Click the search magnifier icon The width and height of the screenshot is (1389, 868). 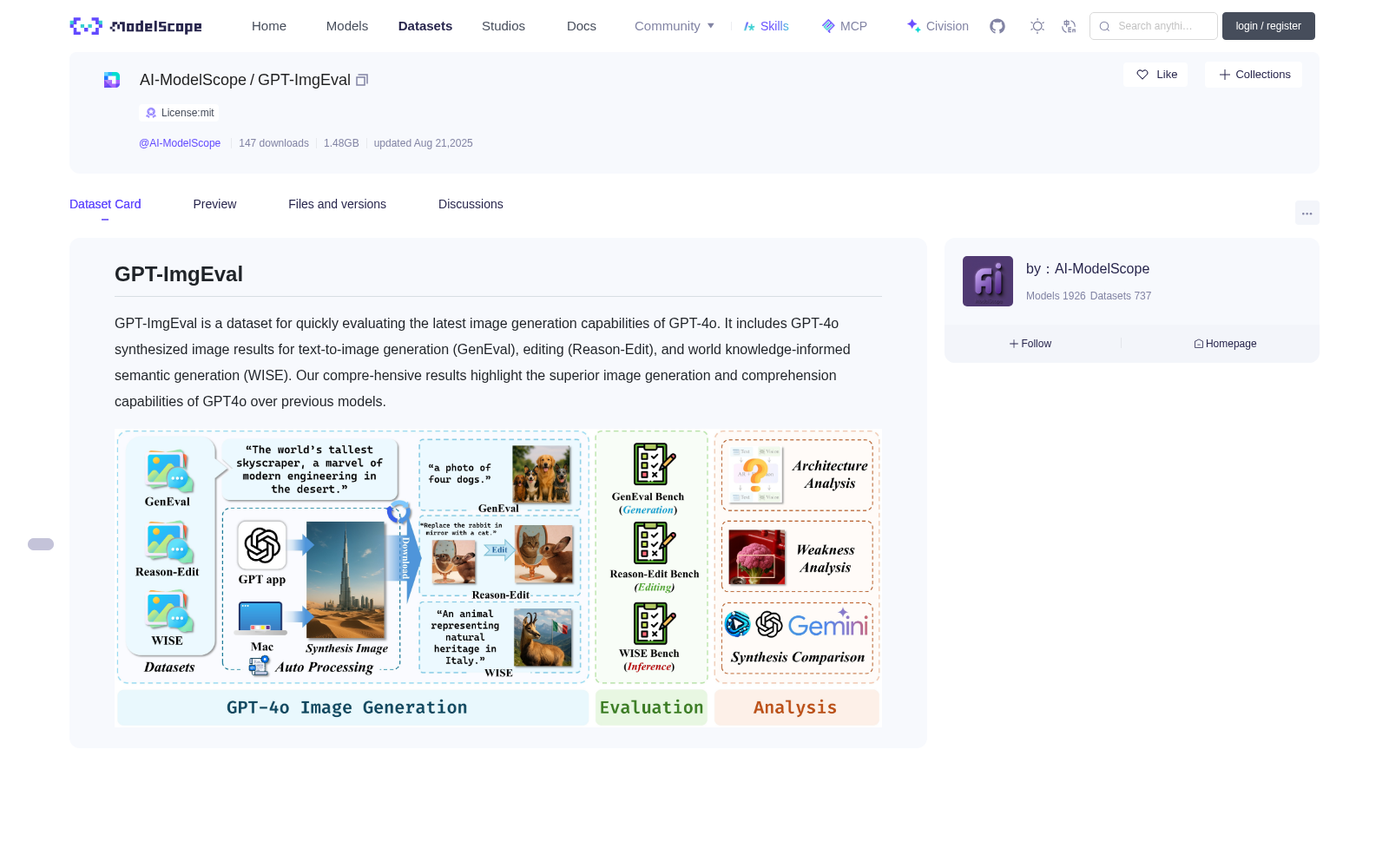[1104, 26]
